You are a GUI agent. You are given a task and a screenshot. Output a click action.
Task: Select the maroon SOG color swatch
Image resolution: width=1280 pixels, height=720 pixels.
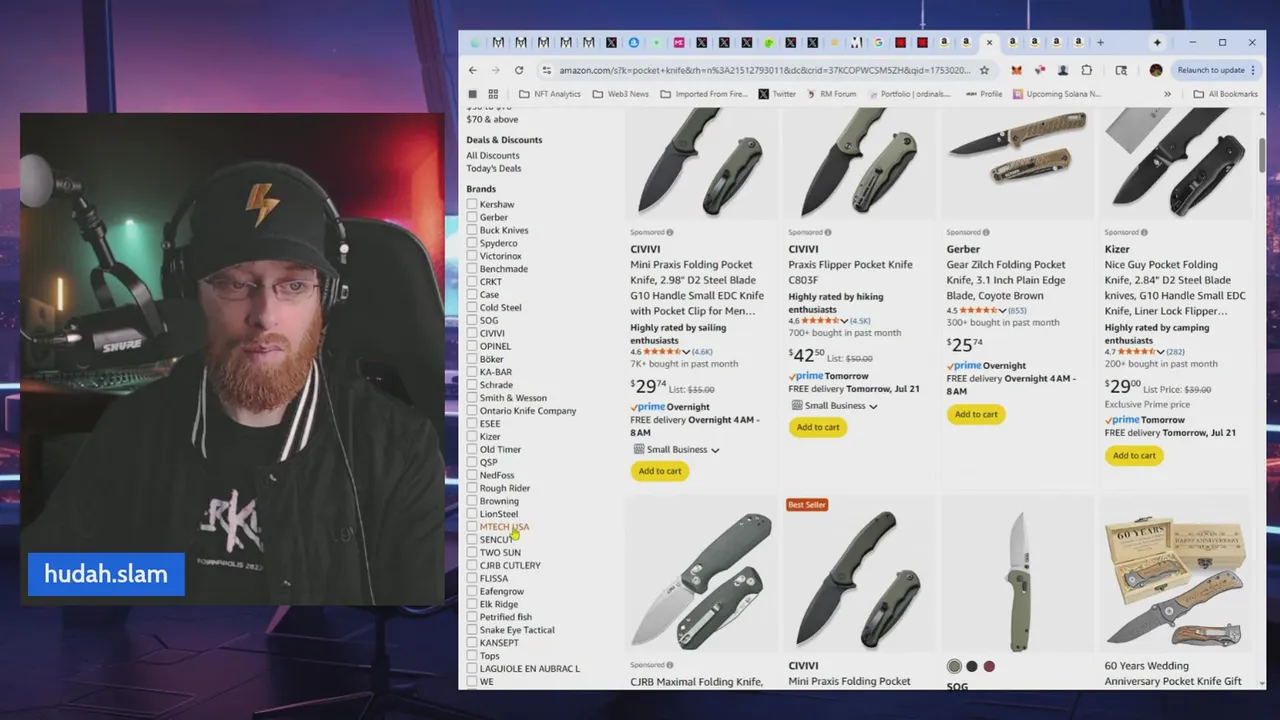(989, 666)
